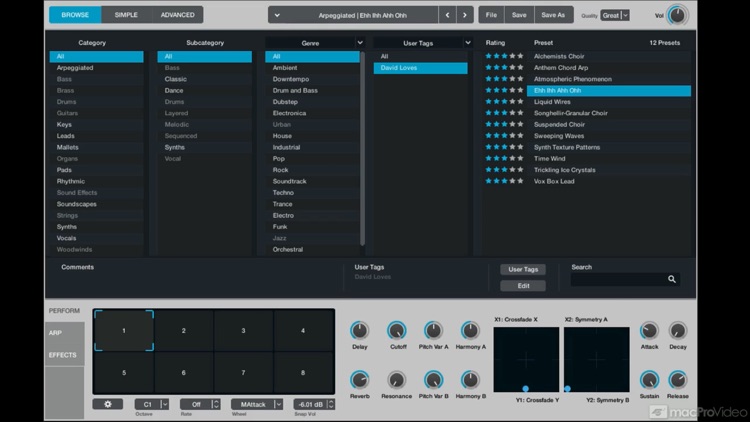Expand the User Tags column dropdown
This screenshot has height=422, width=750.
[x=468, y=43]
